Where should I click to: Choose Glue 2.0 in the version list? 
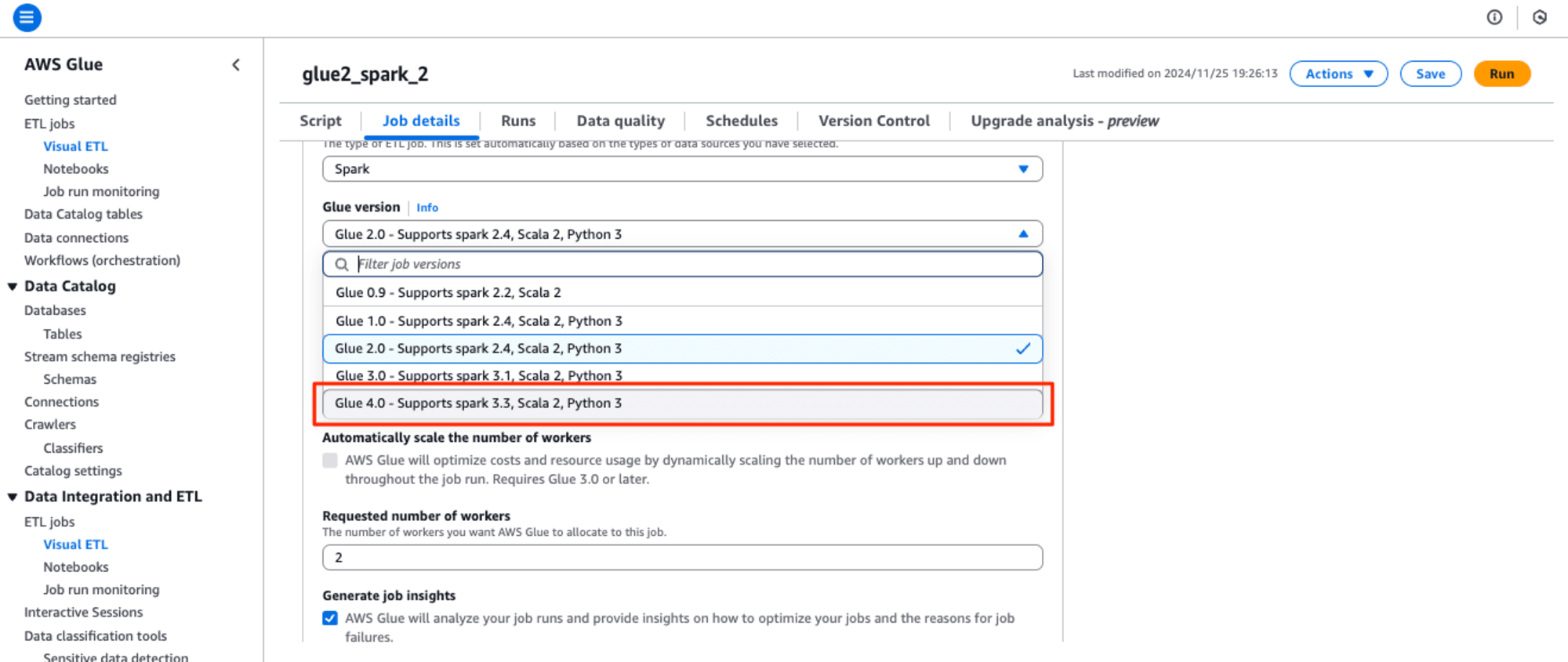tap(682, 349)
